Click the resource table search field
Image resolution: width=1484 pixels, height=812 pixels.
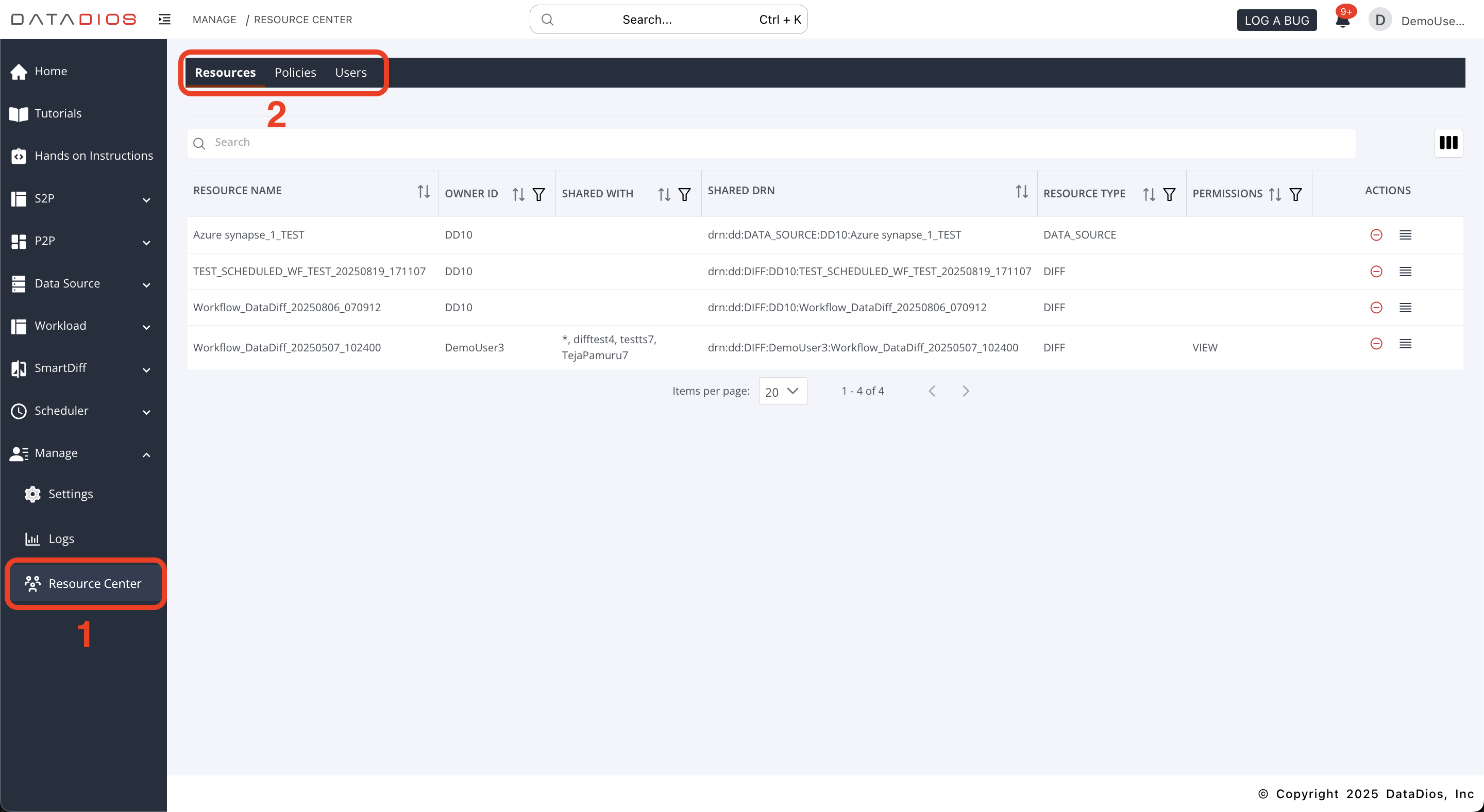click(x=772, y=143)
